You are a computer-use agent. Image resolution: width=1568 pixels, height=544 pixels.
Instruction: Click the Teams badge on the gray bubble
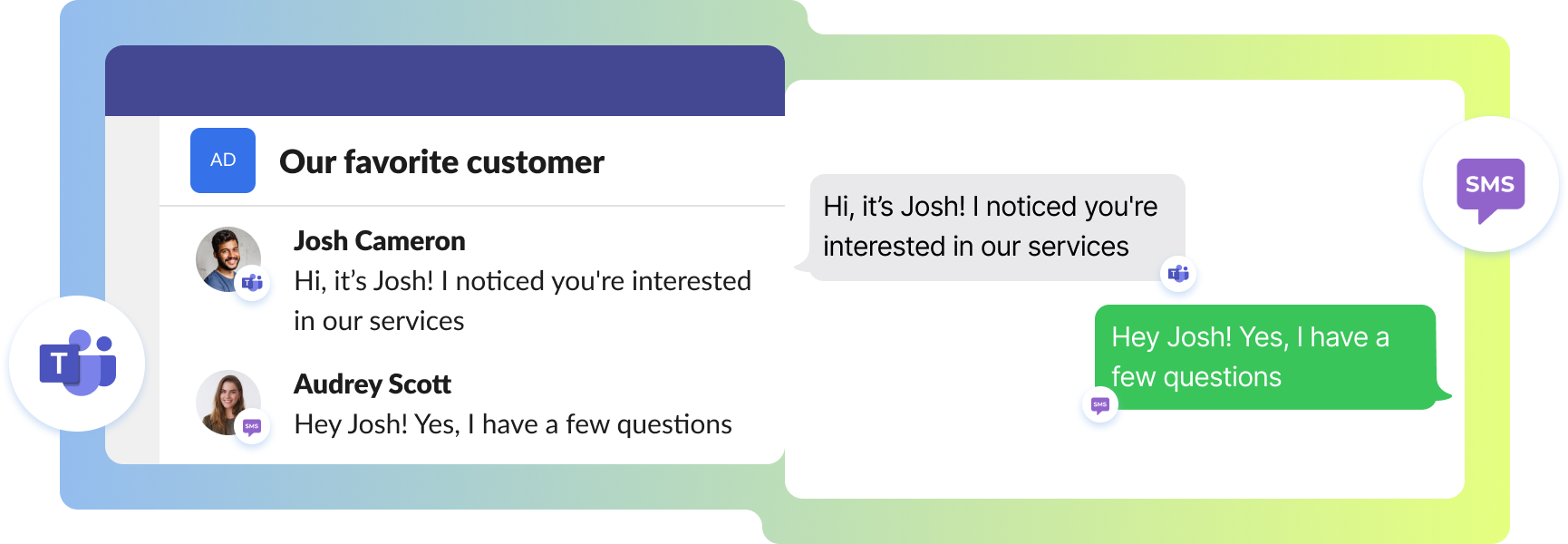coord(1178,274)
